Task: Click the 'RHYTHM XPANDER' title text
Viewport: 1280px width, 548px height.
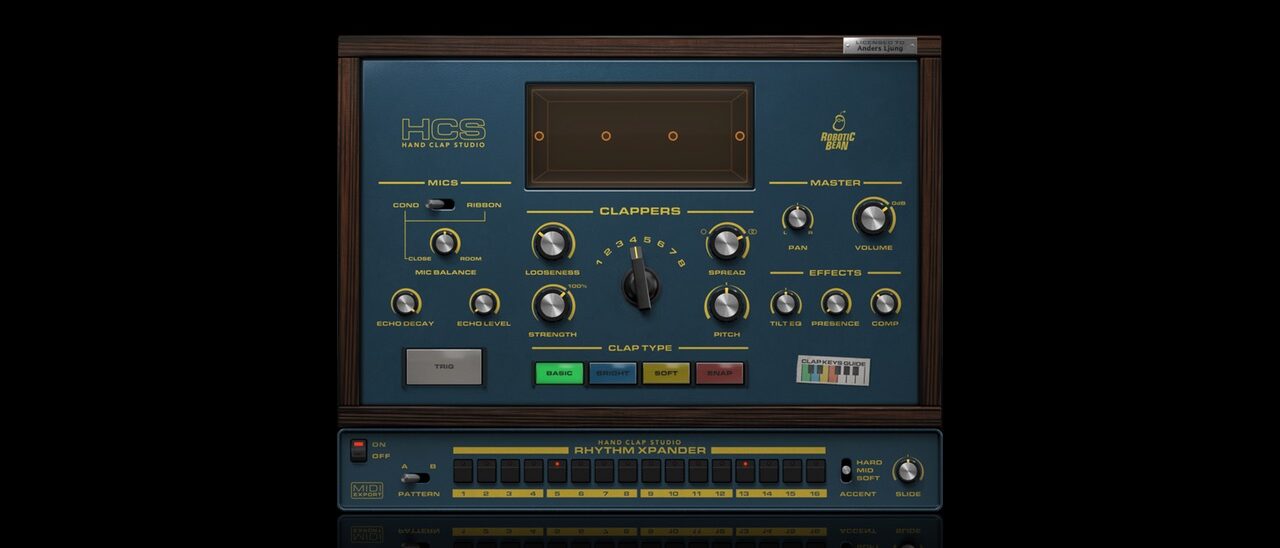Action: 640,450
